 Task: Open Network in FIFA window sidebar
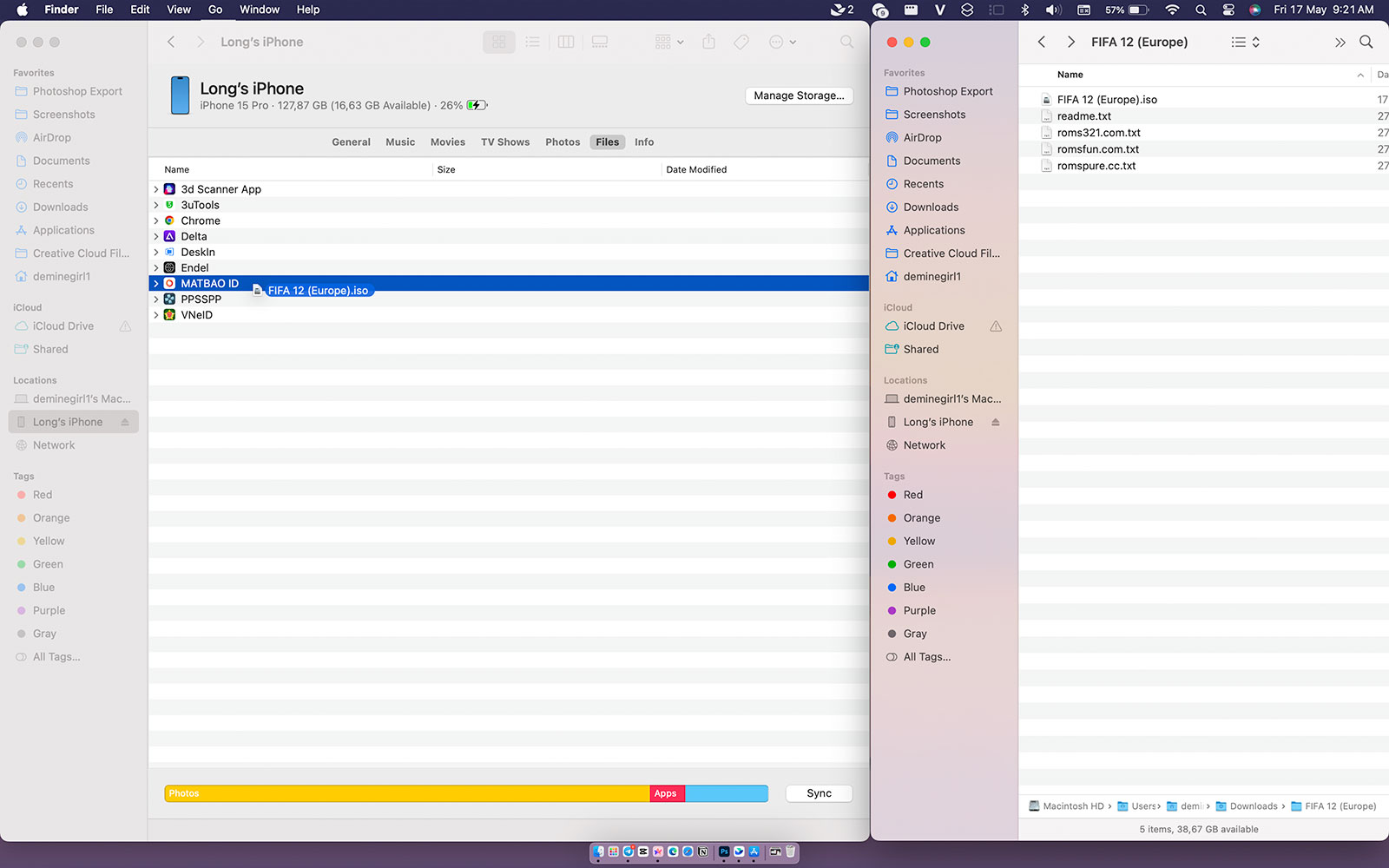click(x=924, y=445)
